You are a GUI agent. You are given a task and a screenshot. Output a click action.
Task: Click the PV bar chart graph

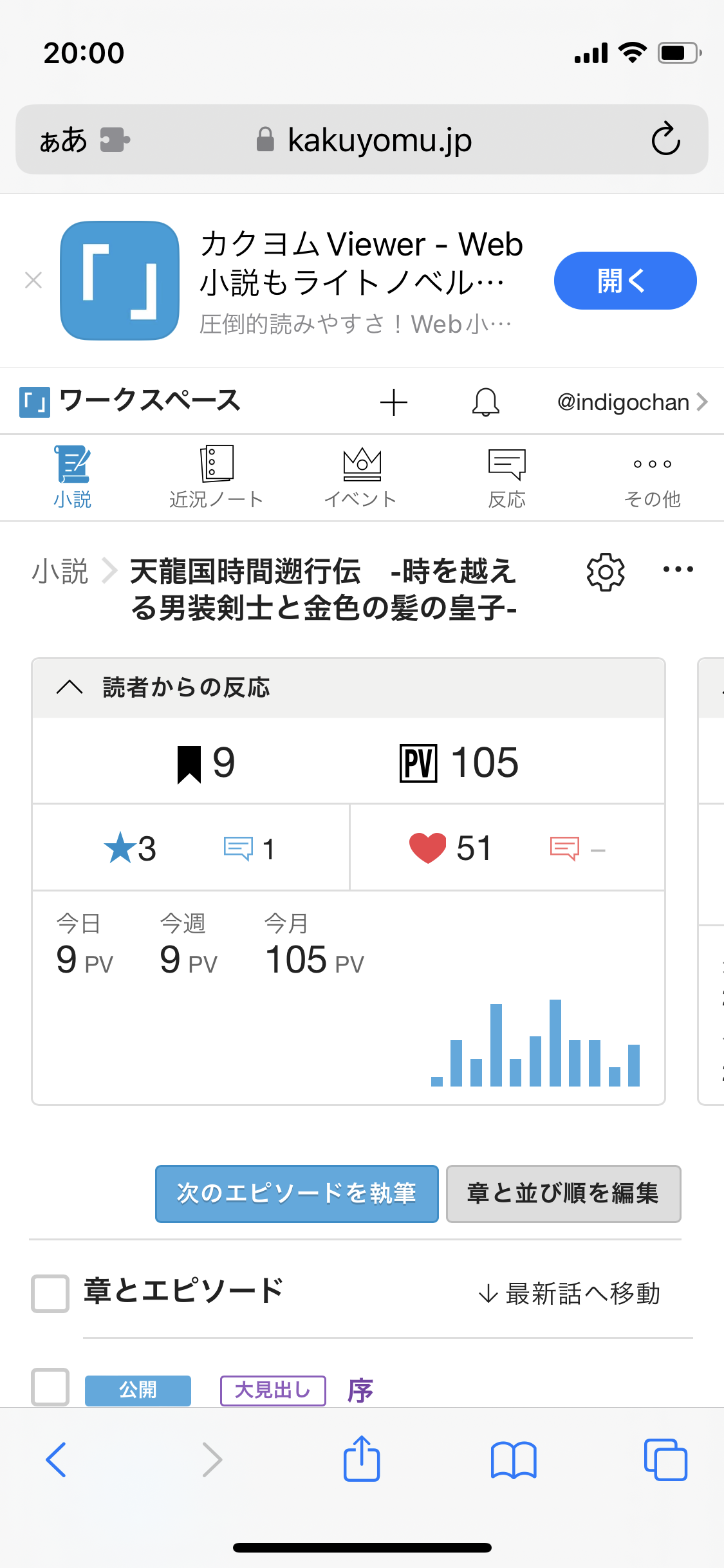tap(535, 1044)
